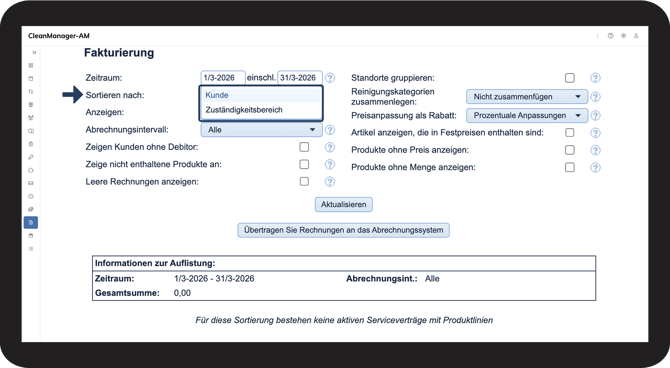This screenshot has height=368, width=670.
Task: Choose Zuständigkeitsbereich in the sort list
Action: 261,110
